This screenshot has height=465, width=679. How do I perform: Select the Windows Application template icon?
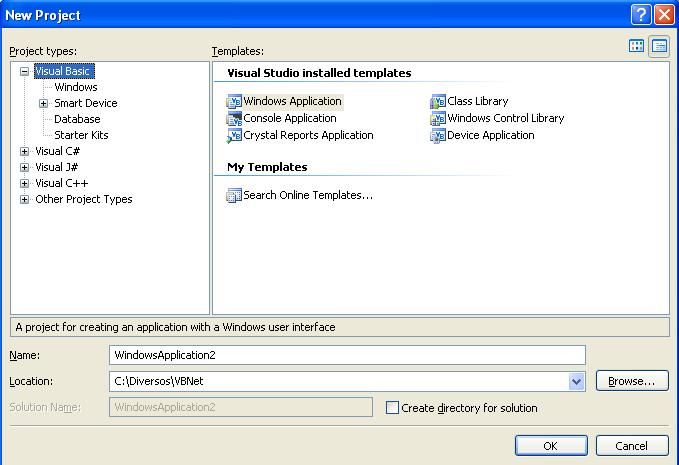point(234,101)
